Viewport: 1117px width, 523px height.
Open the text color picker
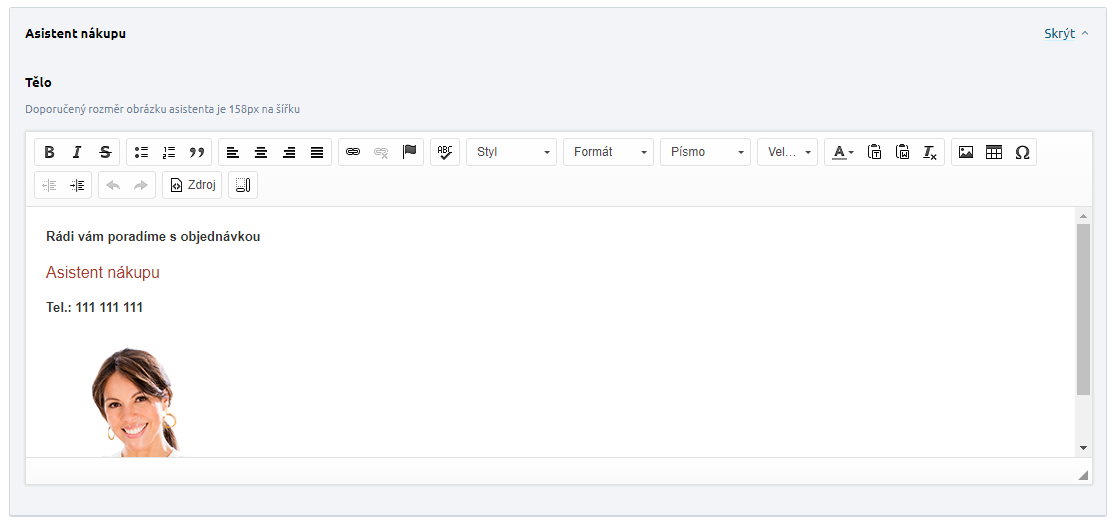[843, 152]
